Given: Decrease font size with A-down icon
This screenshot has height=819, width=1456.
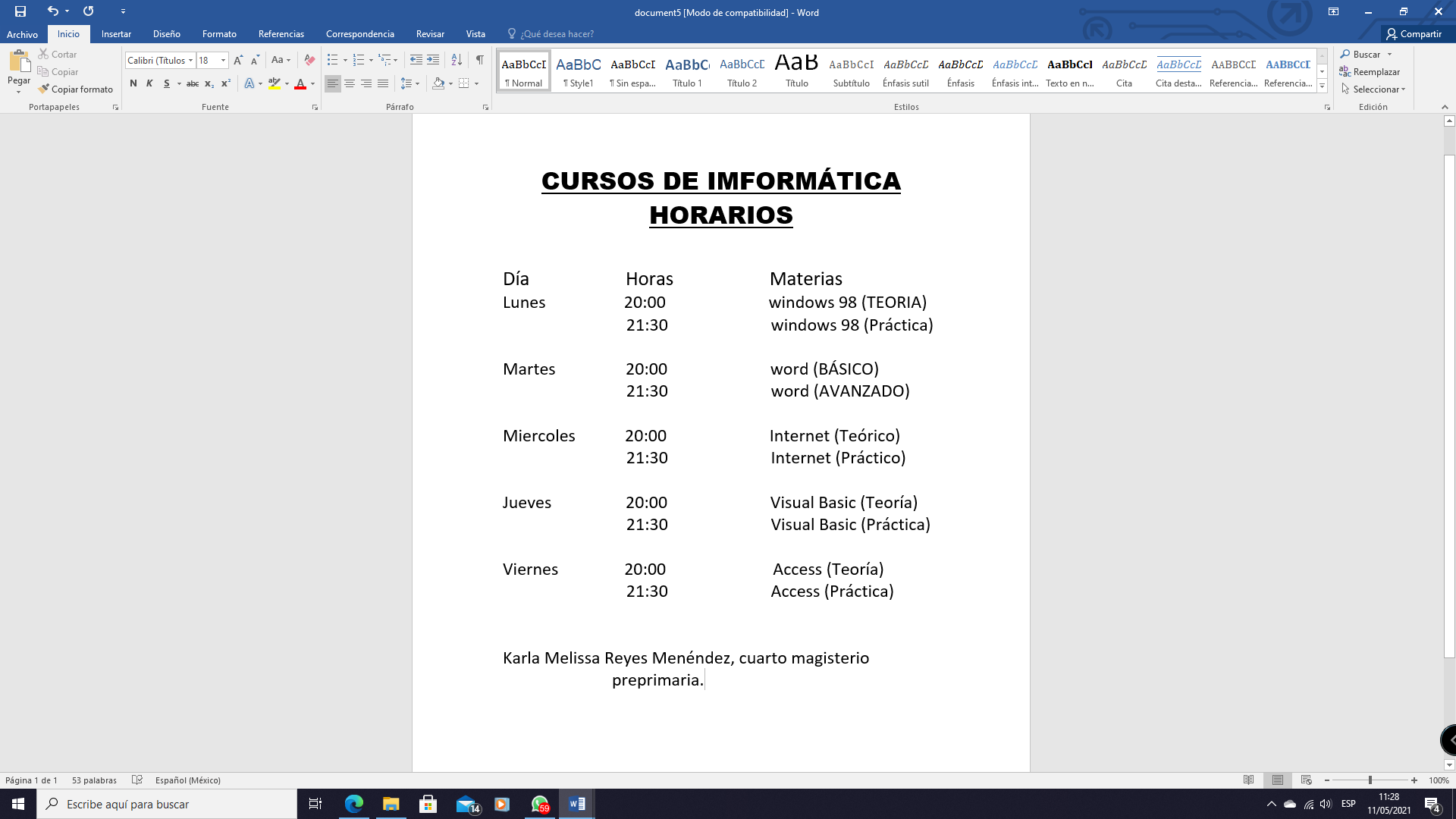Looking at the screenshot, I should click(256, 60).
